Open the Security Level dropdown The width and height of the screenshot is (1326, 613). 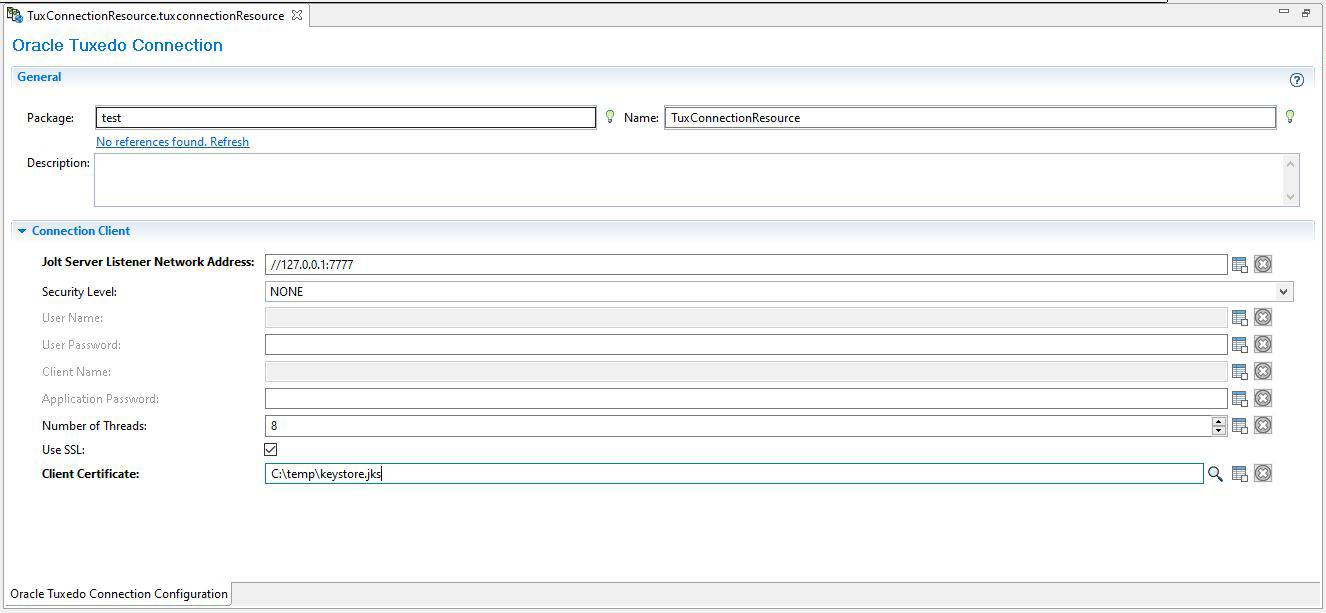[1284, 292]
